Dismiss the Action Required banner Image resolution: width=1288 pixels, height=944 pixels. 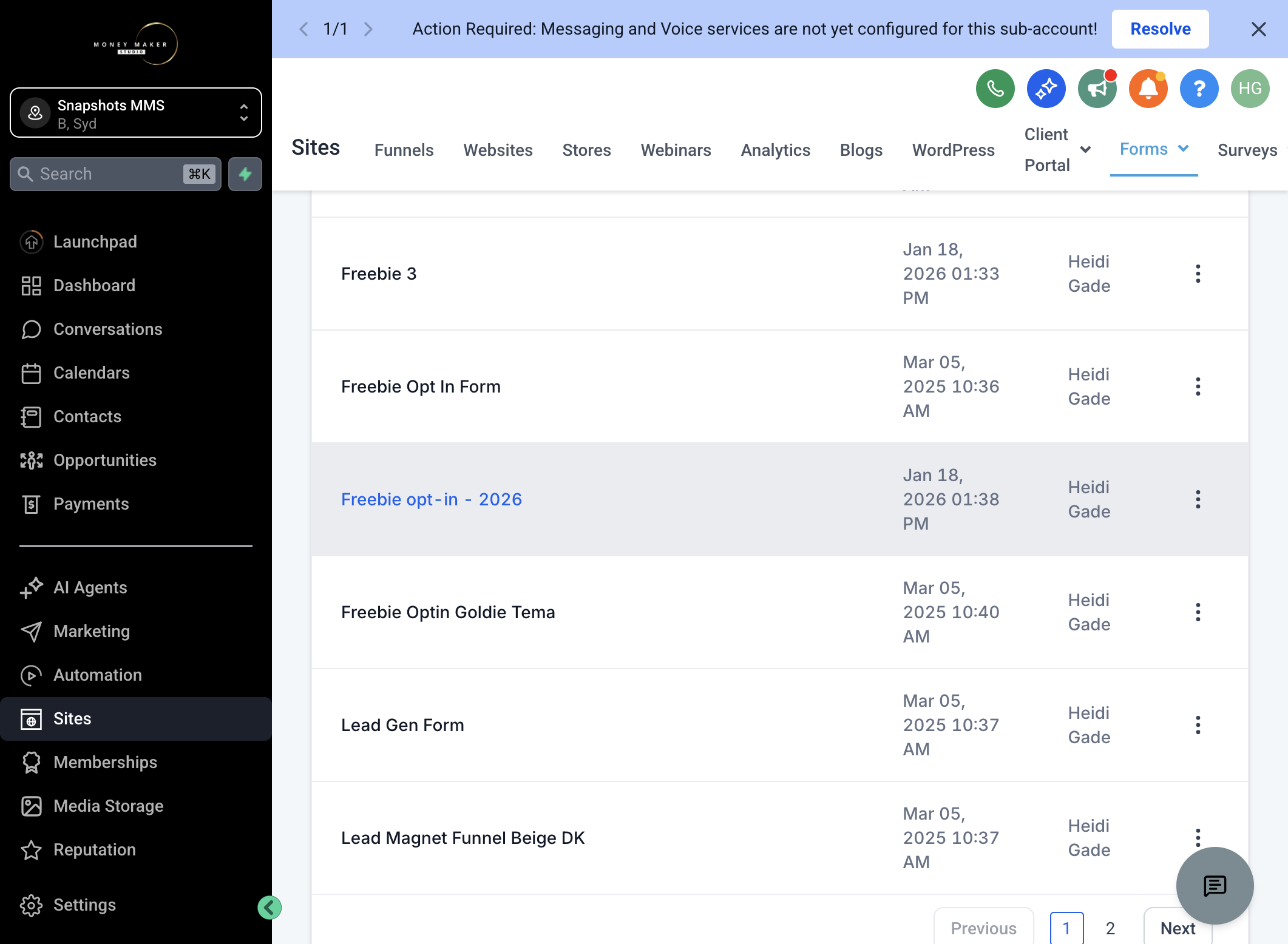click(x=1258, y=29)
